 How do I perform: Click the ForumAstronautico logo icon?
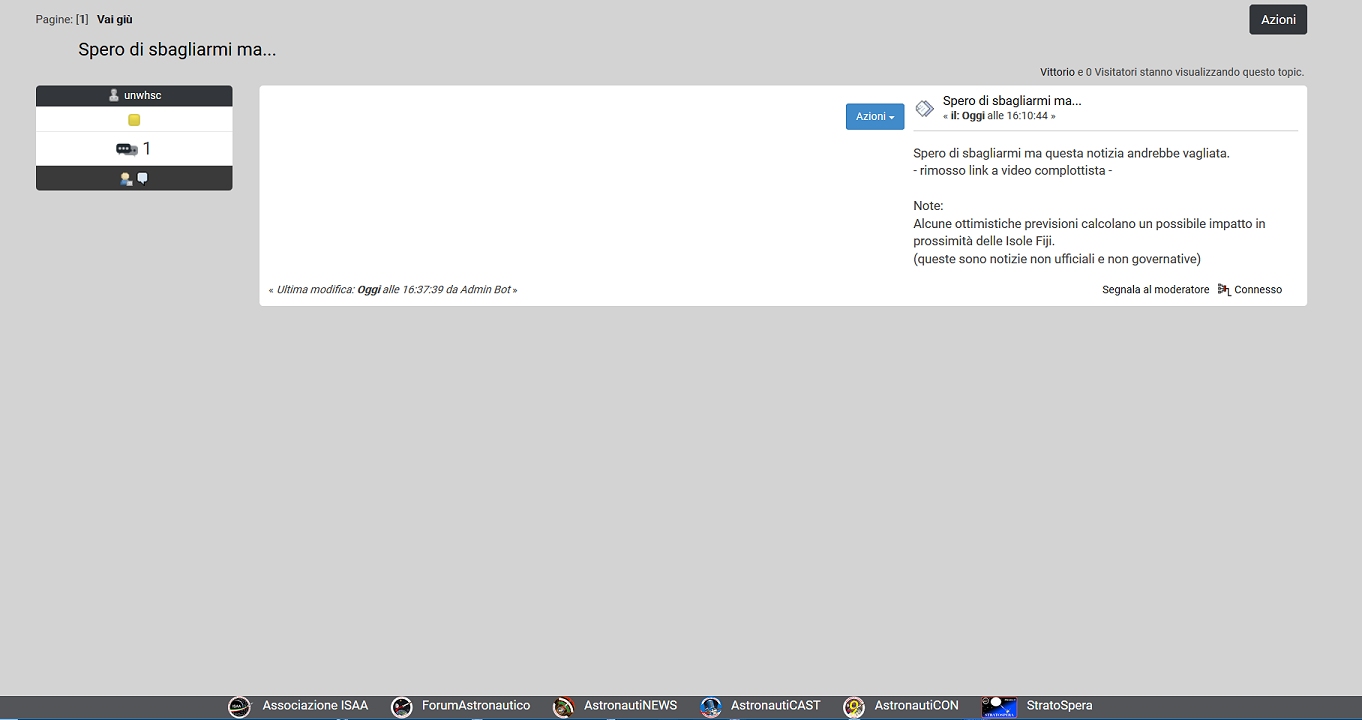[x=402, y=707]
